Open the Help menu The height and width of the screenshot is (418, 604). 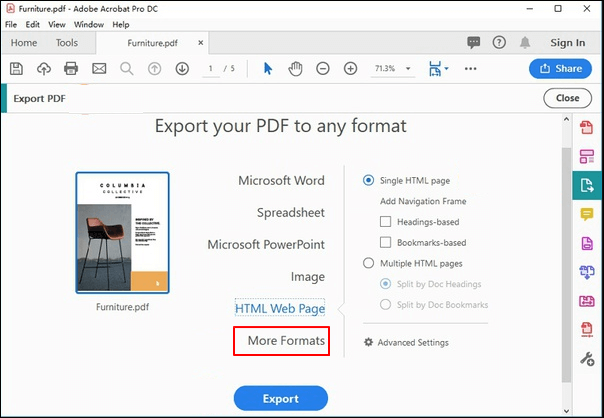121,25
